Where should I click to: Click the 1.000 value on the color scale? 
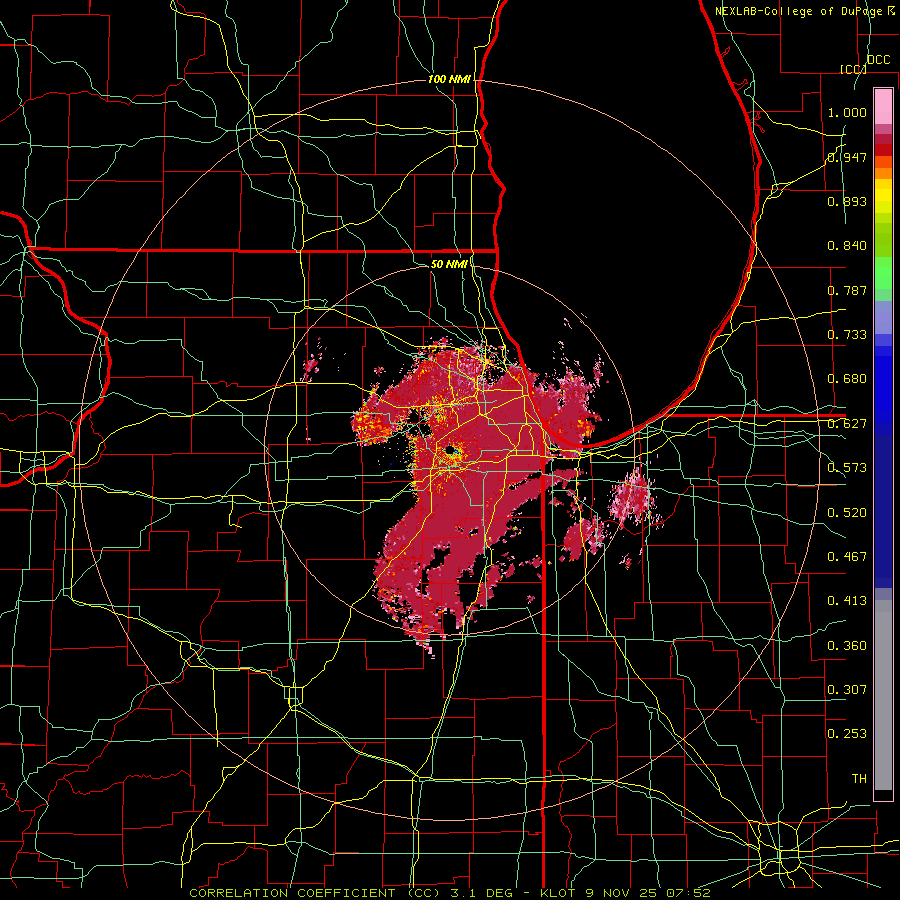[x=847, y=112]
